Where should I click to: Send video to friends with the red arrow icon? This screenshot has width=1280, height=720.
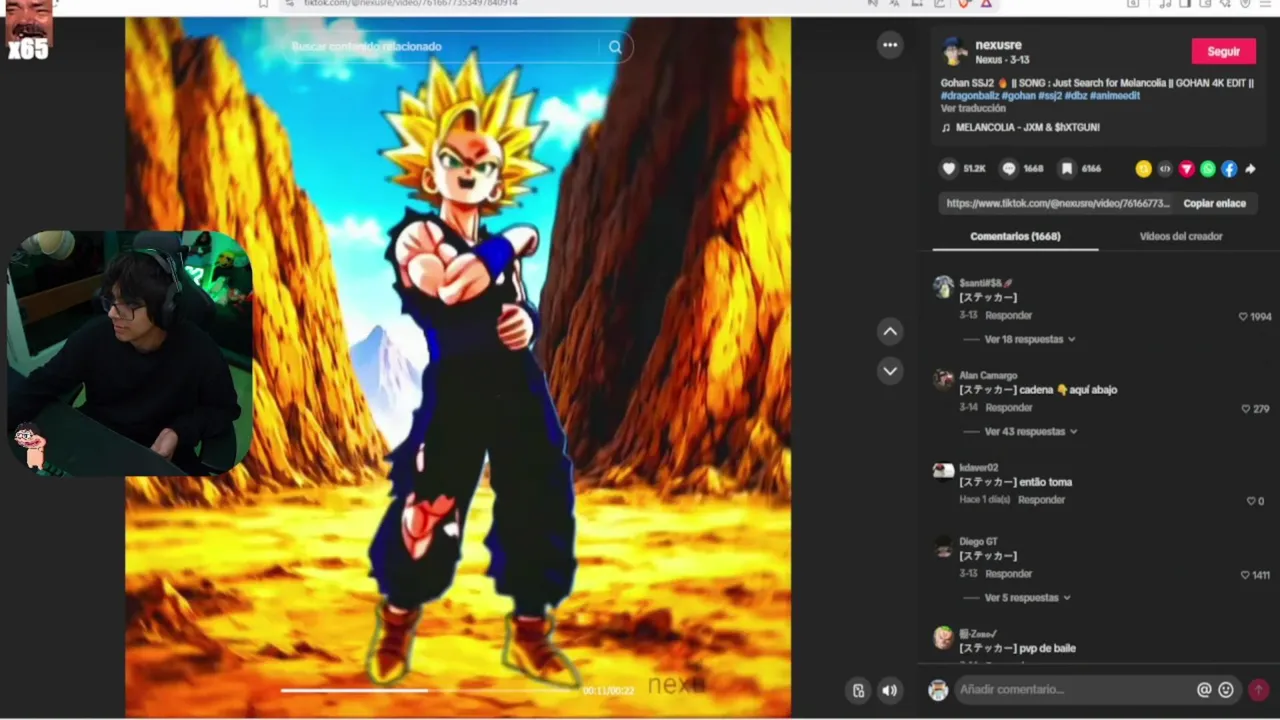click(1186, 169)
